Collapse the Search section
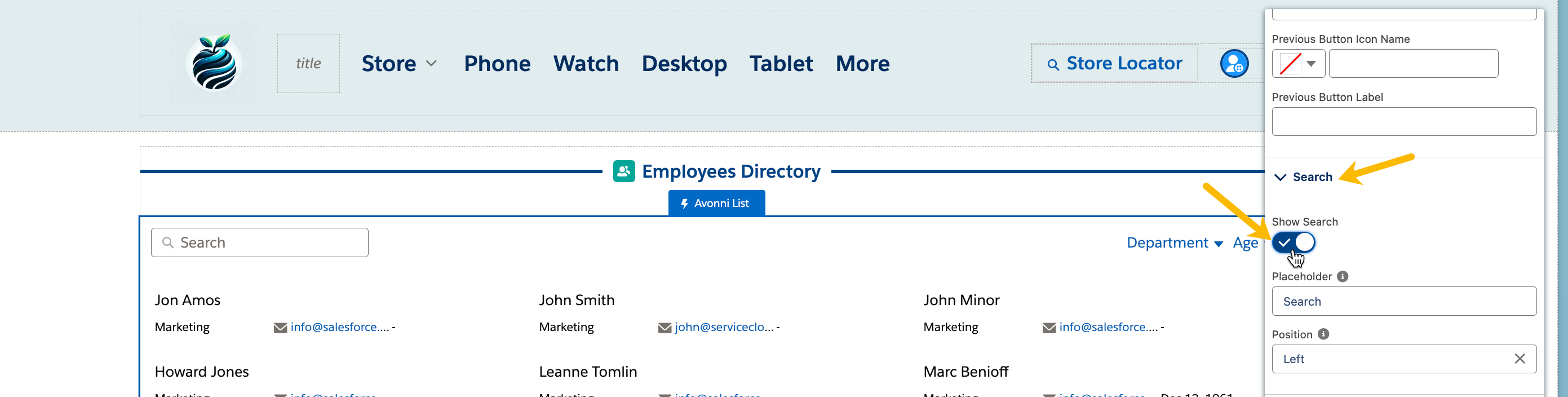The width and height of the screenshot is (1568, 397). click(1281, 177)
